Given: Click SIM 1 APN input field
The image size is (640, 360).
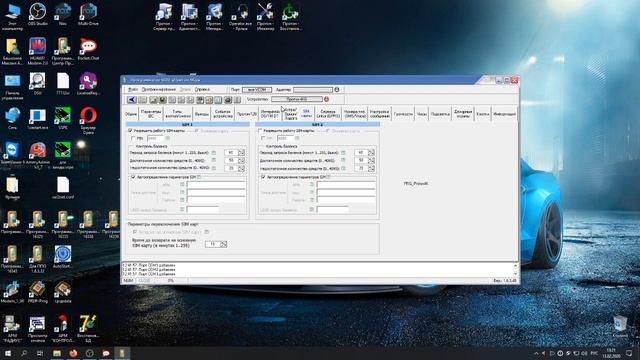Looking at the screenshot, I should 216,185.
